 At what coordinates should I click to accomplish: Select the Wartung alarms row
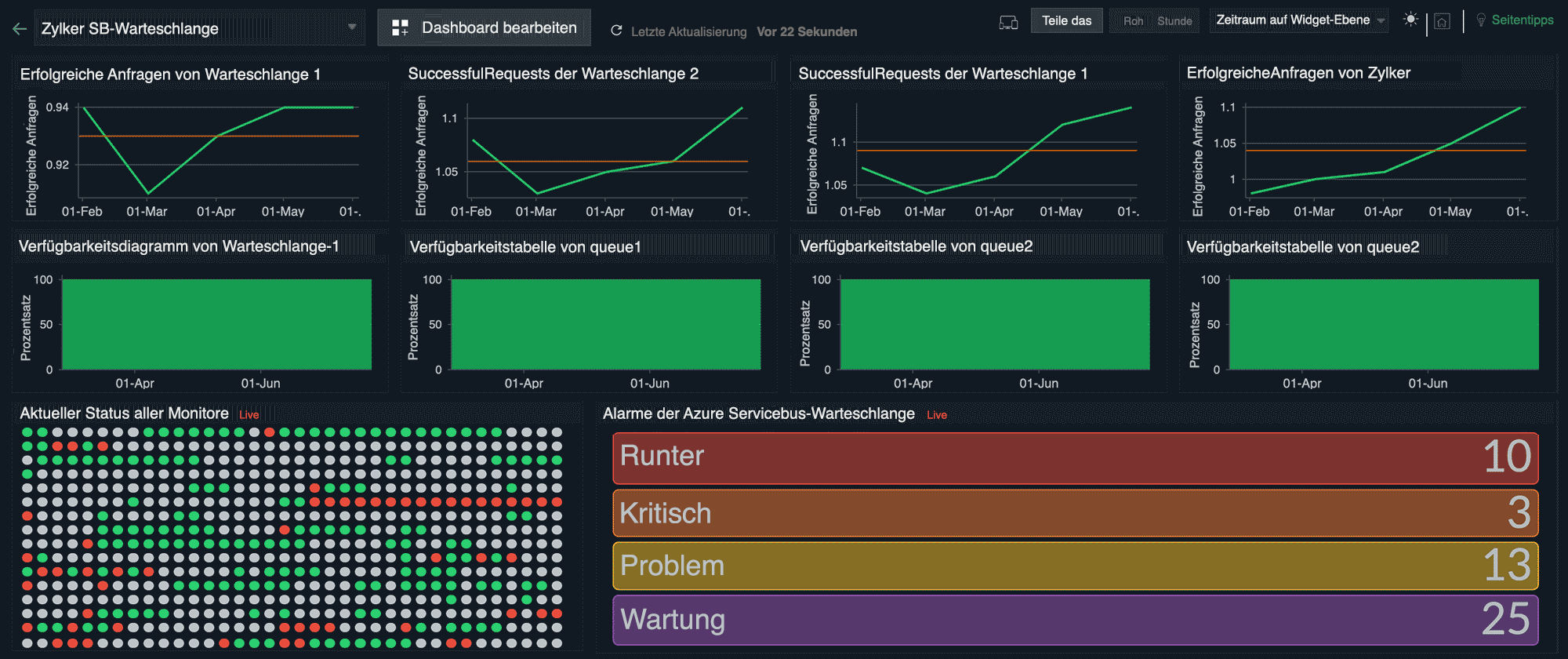[1075, 620]
